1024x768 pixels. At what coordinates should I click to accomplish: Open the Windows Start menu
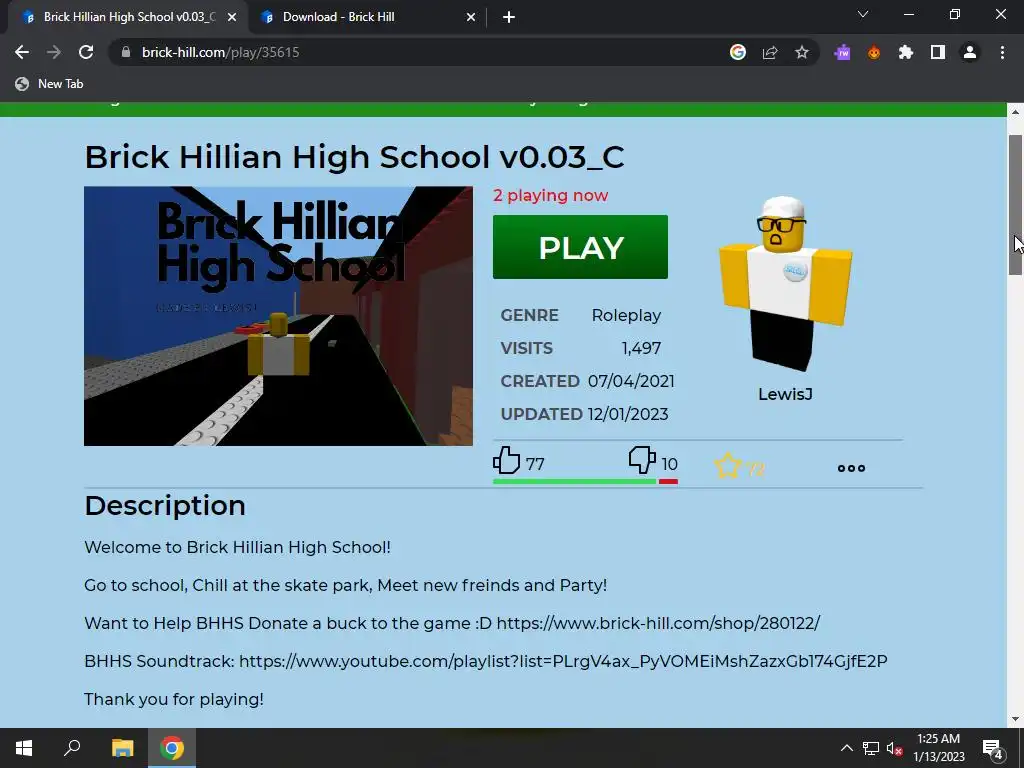click(24, 748)
